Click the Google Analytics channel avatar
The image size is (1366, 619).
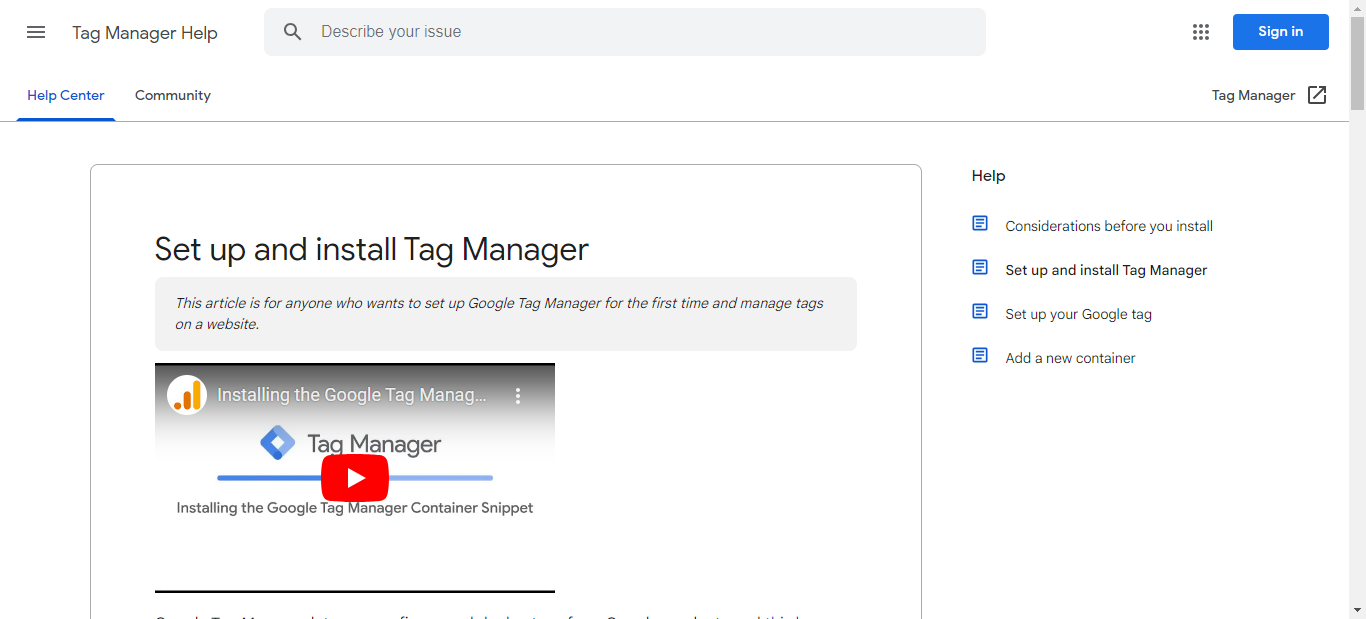(x=187, y=395)
